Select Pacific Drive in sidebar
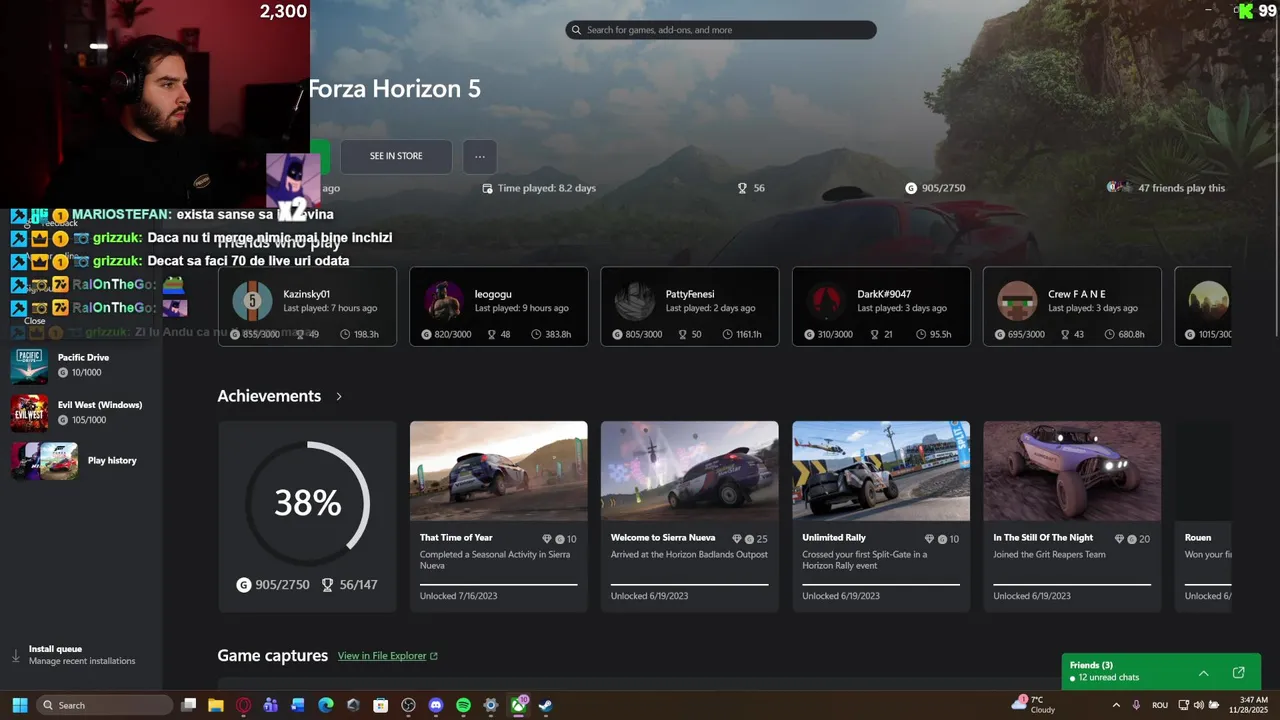Screen dimensions: 1280x720 click(x=82, y=365)
